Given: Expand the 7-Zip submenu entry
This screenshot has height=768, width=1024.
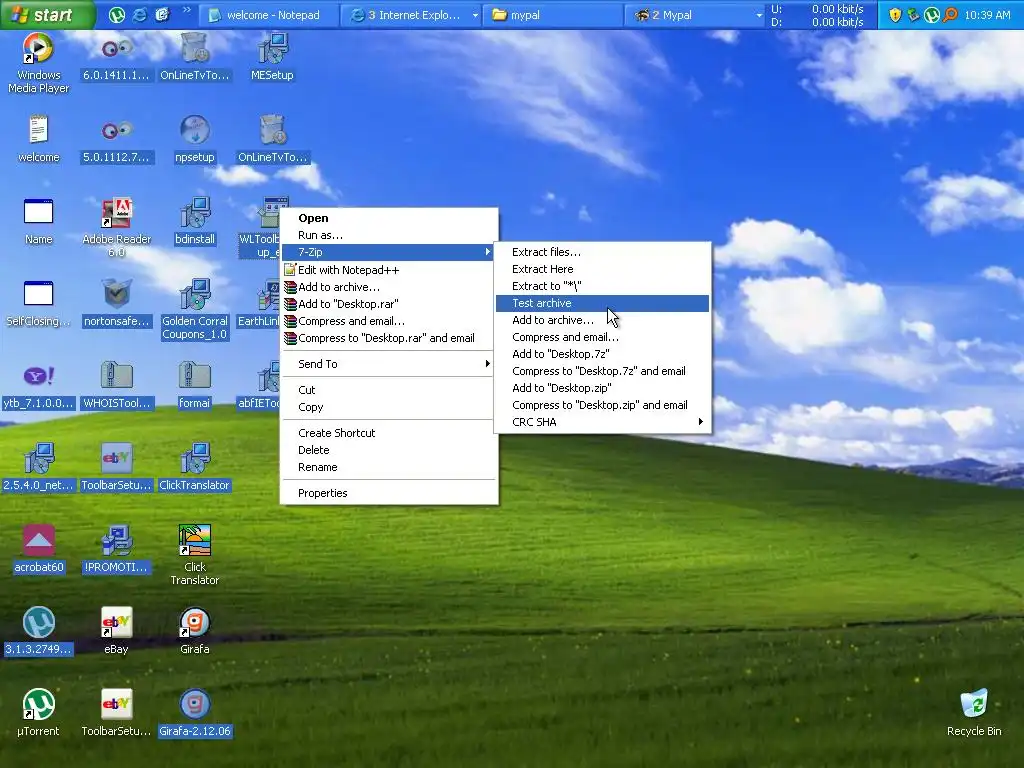Looking at the screenshot, I should pyautogui.click(x=389, y=252).
